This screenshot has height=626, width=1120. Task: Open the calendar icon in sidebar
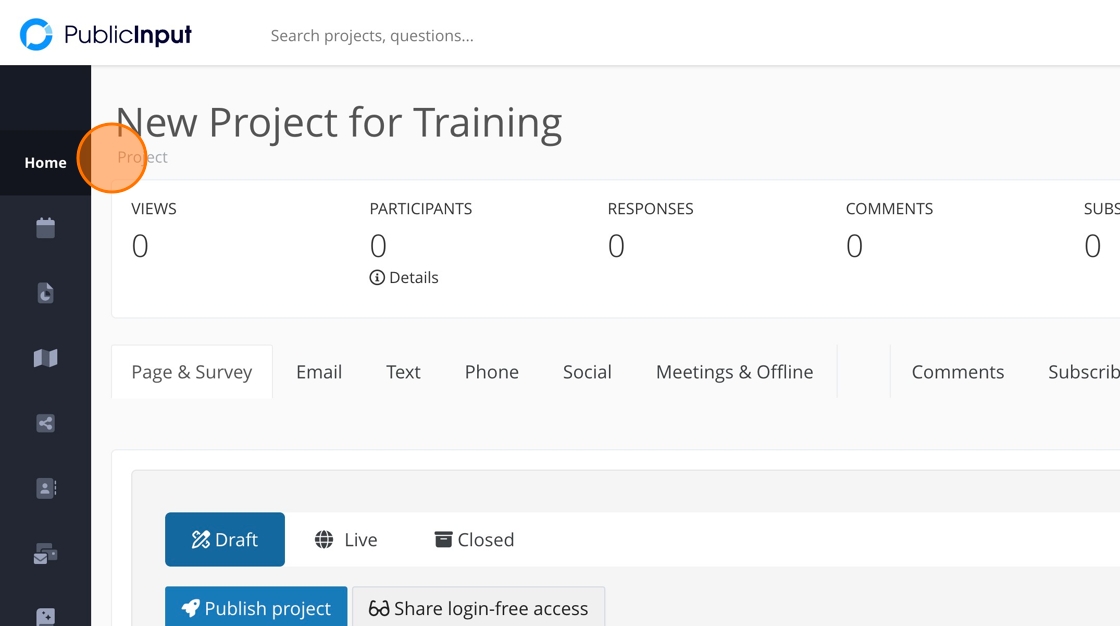coord(45,228)
